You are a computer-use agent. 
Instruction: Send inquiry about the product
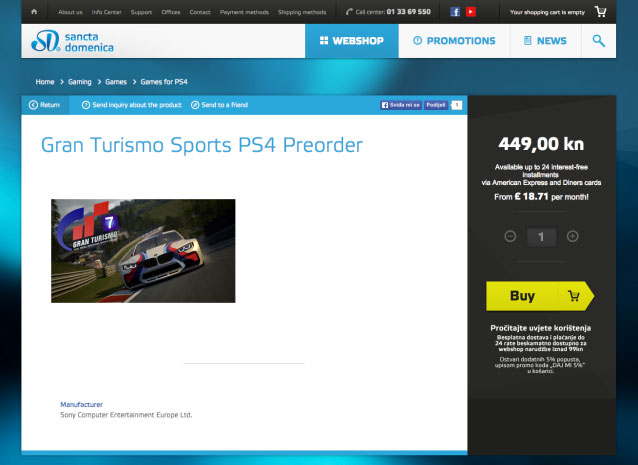(131, 104)
